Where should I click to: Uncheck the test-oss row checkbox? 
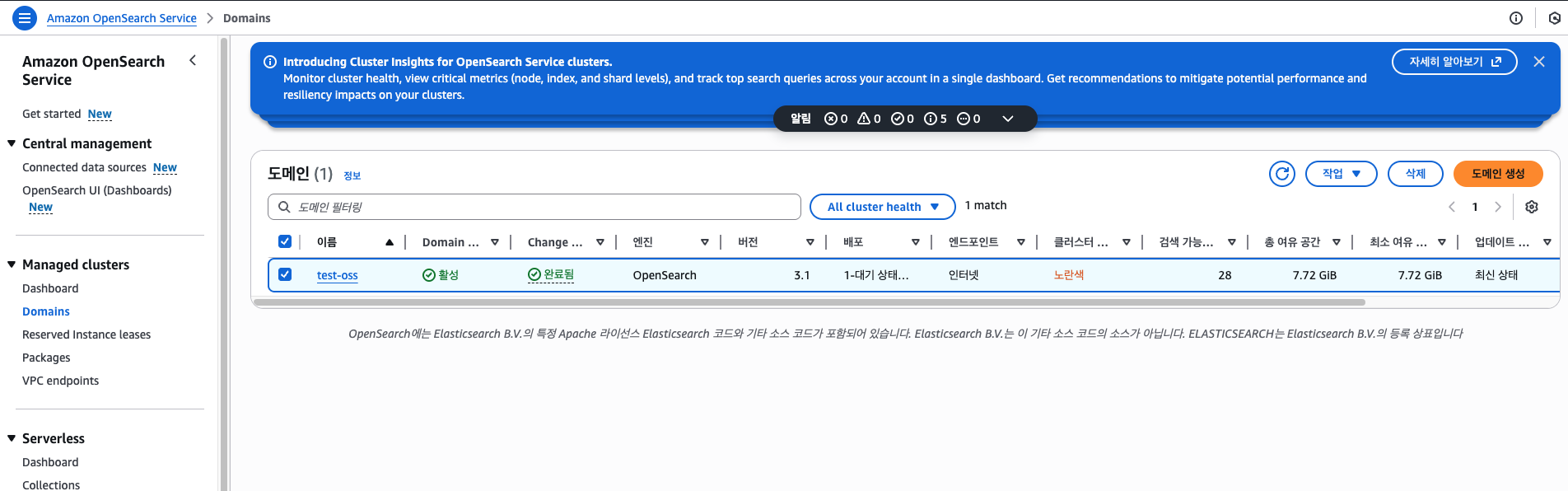[285, 274]
